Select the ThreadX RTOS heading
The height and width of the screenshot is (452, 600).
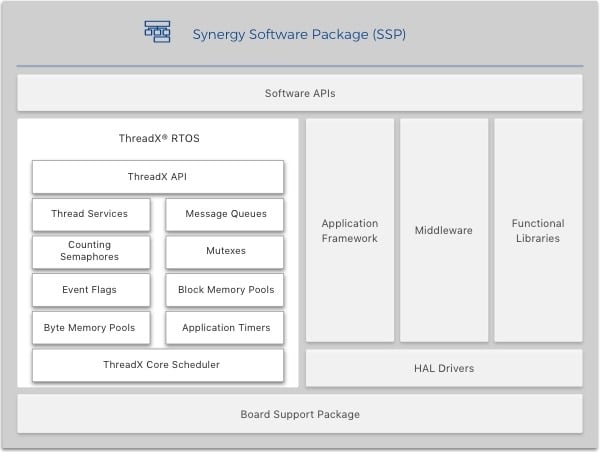158,138
